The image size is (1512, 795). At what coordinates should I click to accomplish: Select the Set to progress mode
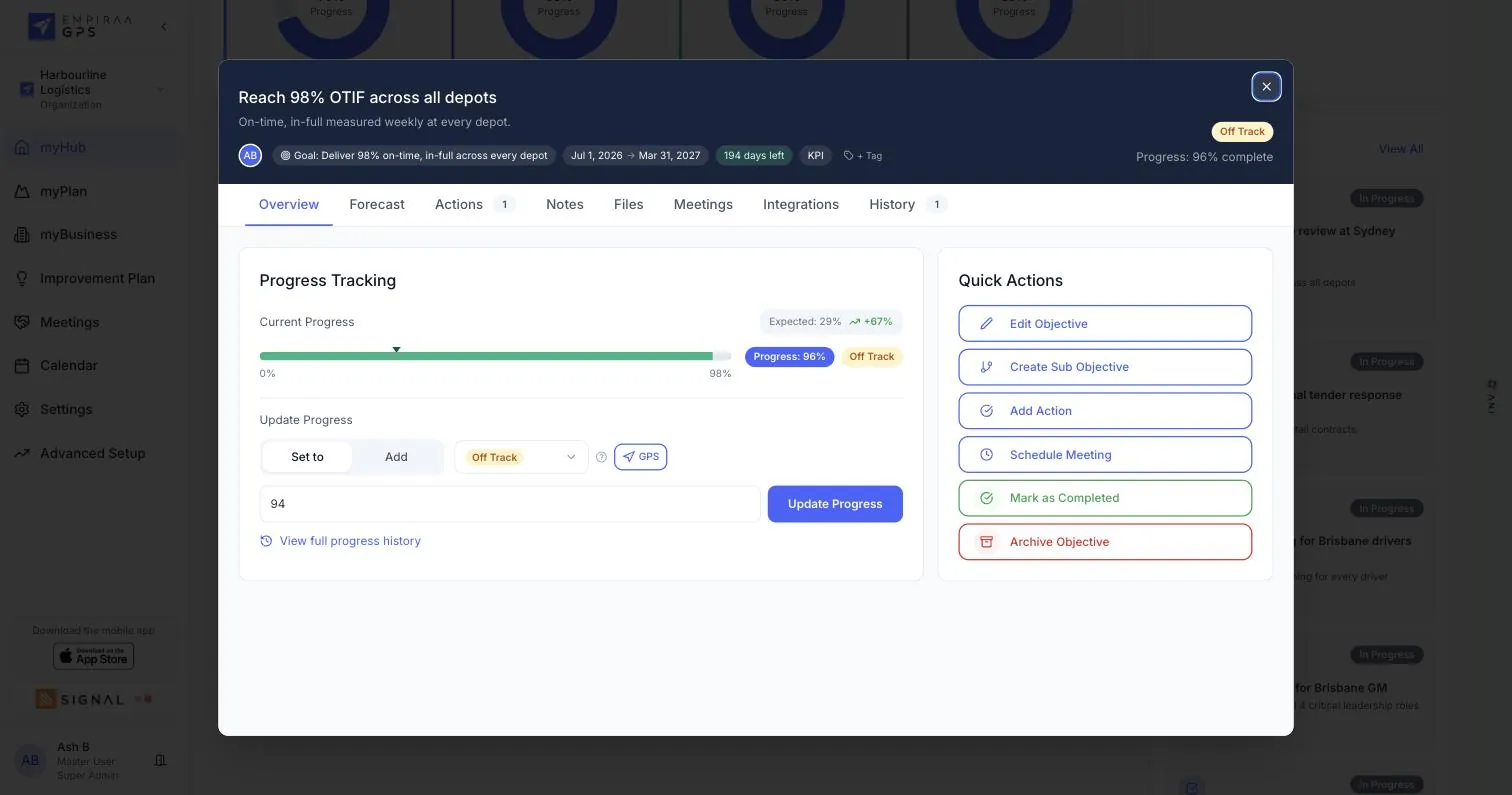click(307, 457)
